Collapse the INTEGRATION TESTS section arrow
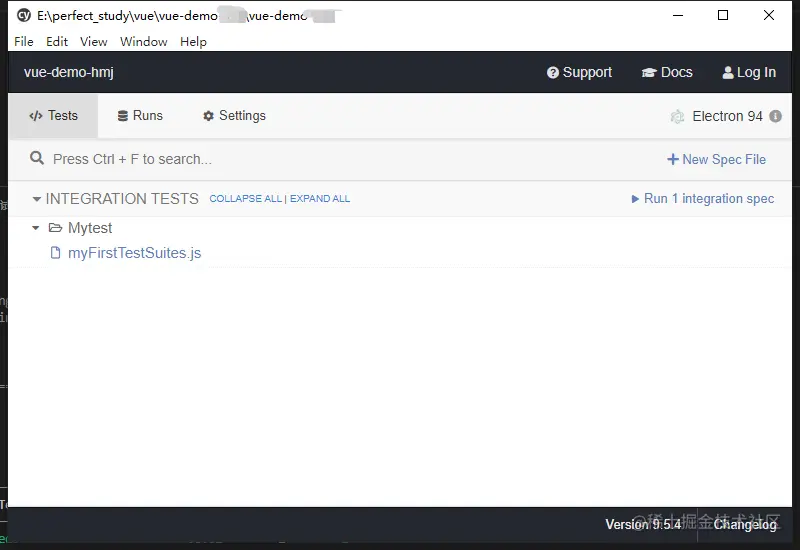This screenshot has height=550, width=800. point(37,199)
